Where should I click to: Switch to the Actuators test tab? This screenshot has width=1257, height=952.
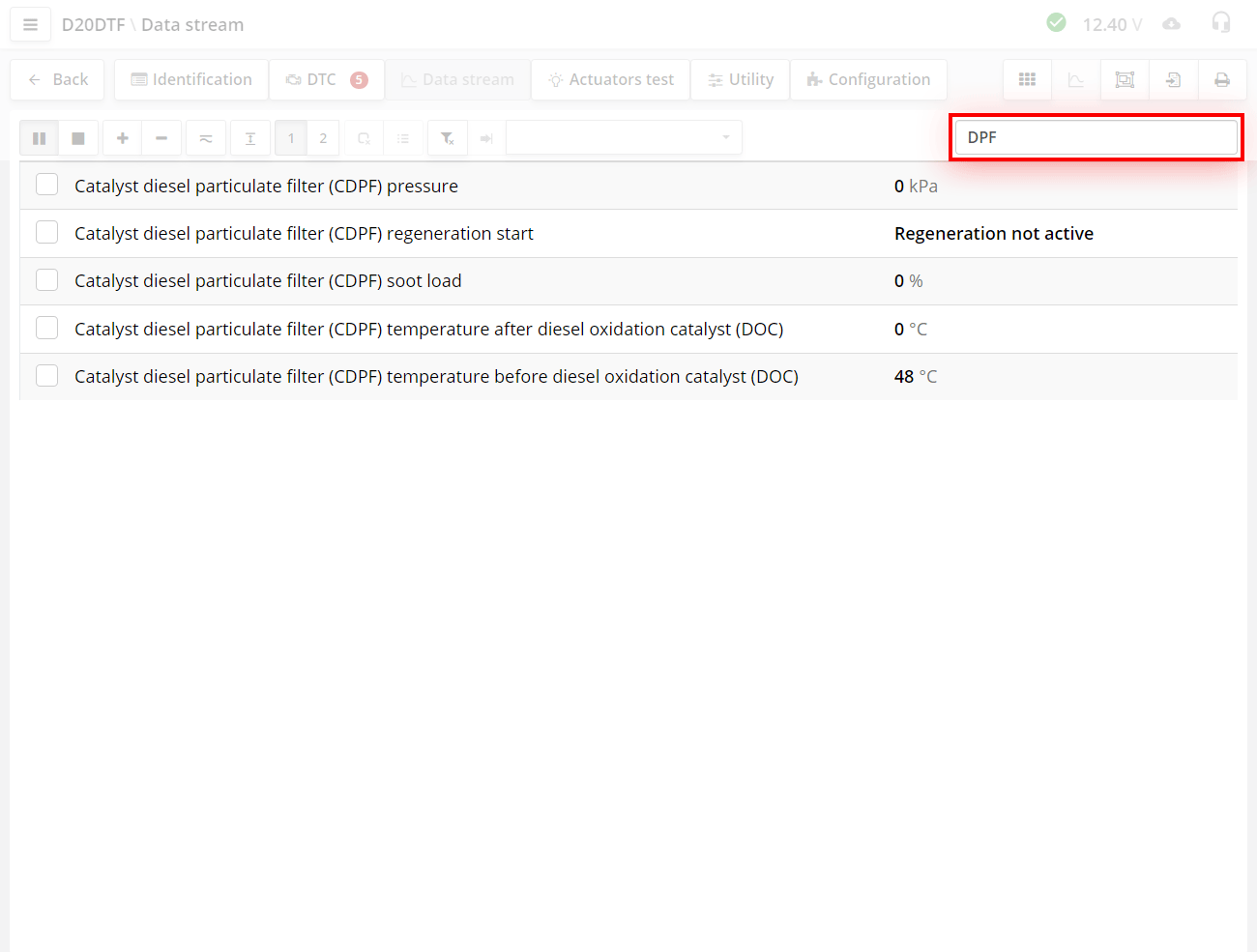coord(611,79)
